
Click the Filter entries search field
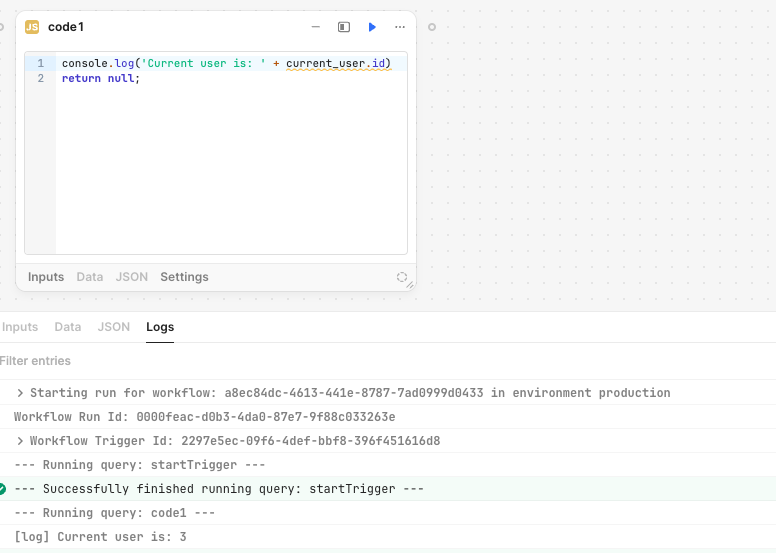[388, 361]
